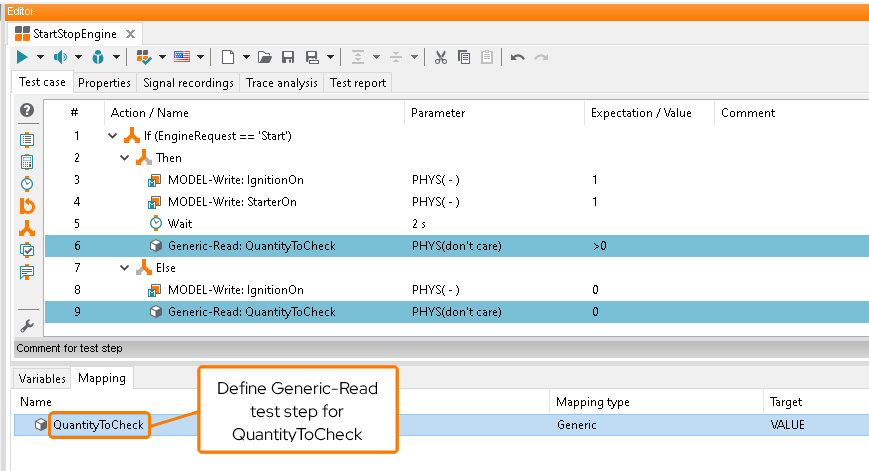Click the Comment for test step field
869x471 pixels.
(441, 349)
